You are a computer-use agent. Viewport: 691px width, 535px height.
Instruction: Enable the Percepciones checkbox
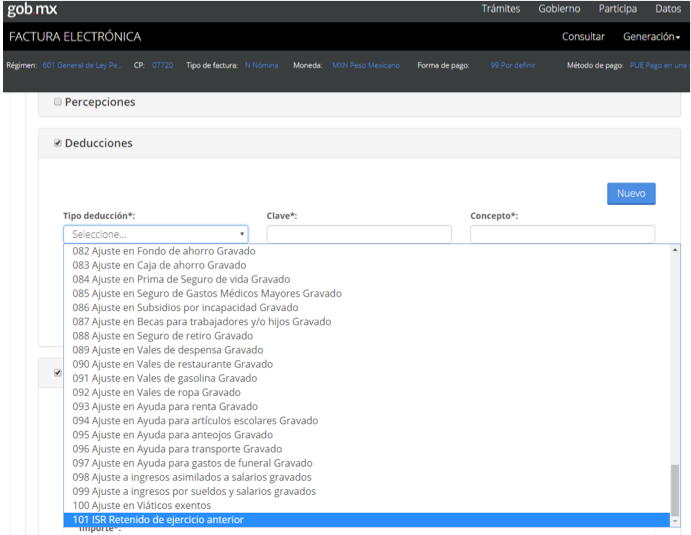click(x=58, y=102)
